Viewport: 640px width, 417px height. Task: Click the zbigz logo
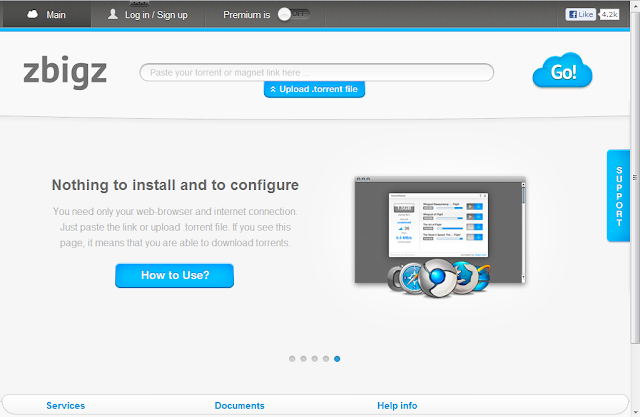click(65, 71)
